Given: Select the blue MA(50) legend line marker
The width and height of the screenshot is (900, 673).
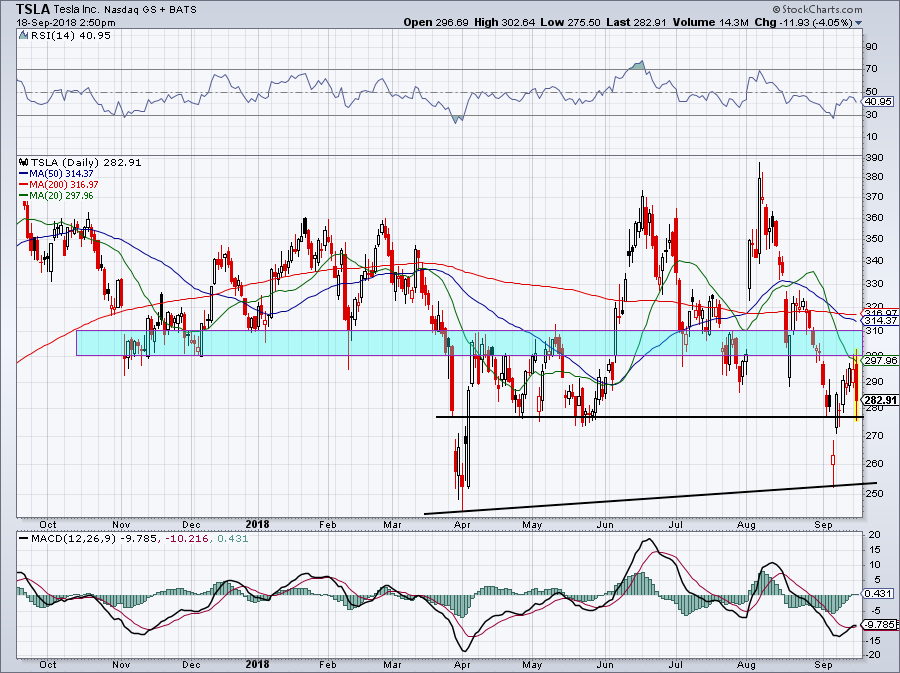Looking at the screenshot, I should [24, 174].
